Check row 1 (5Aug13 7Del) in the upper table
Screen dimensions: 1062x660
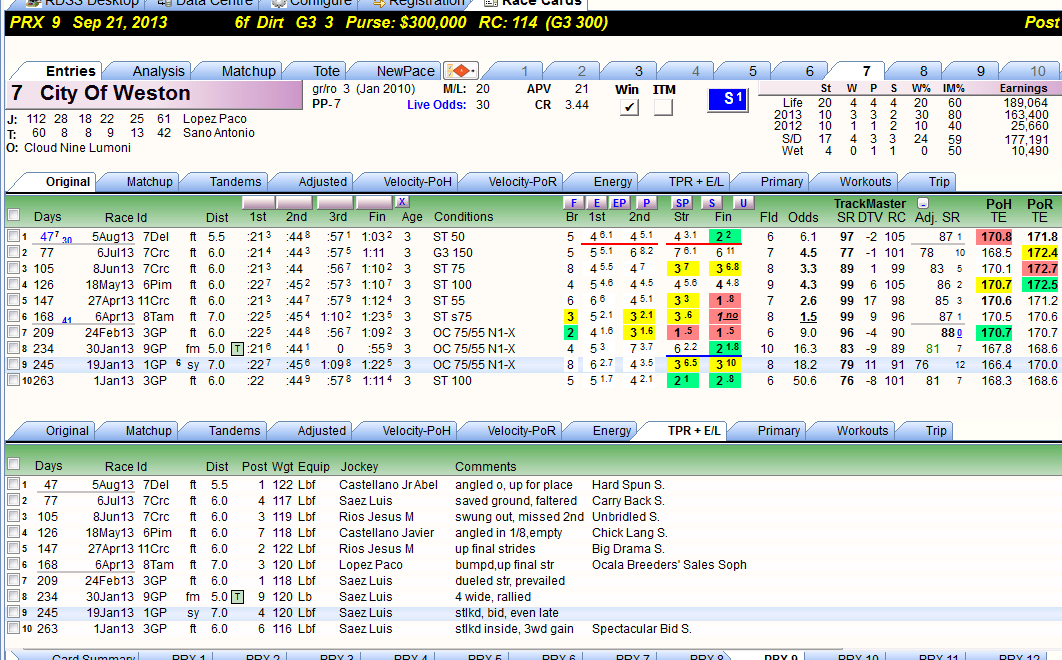coord(13,236)
